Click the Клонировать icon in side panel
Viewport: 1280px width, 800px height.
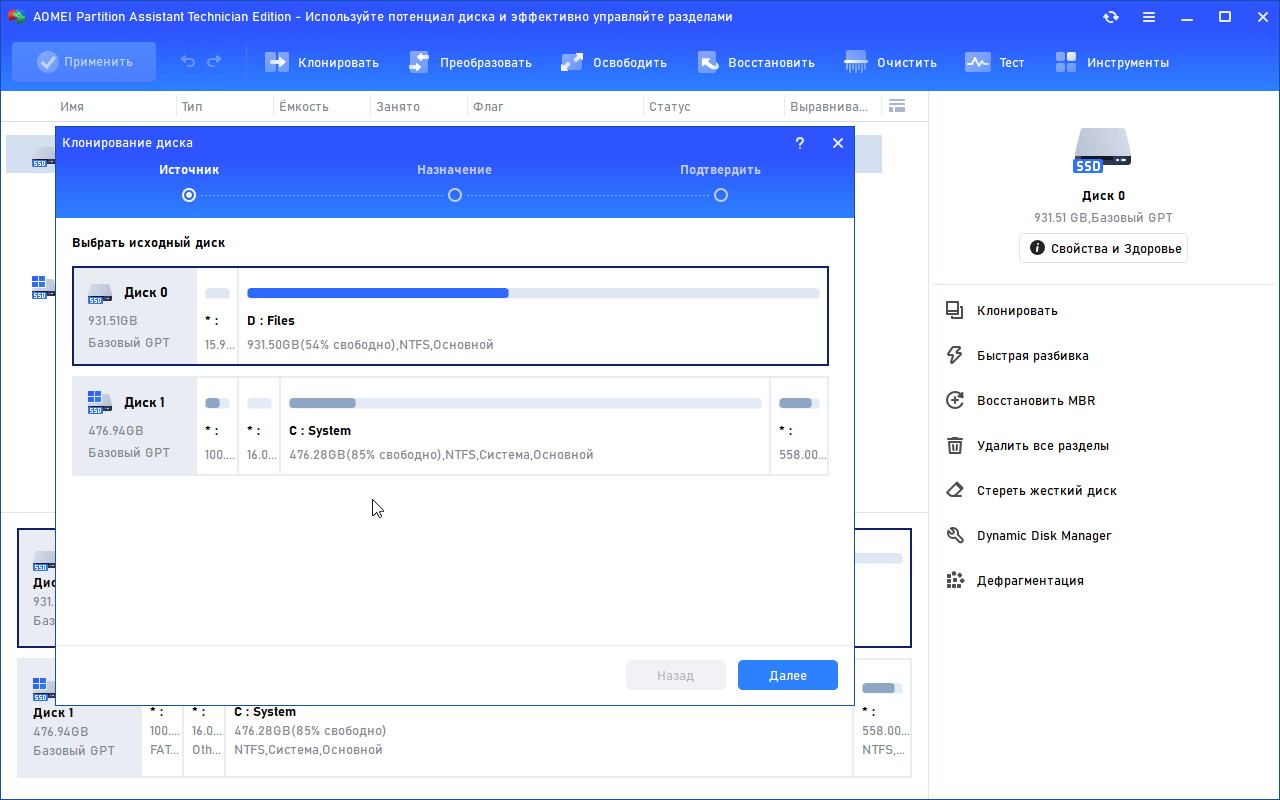955,310
